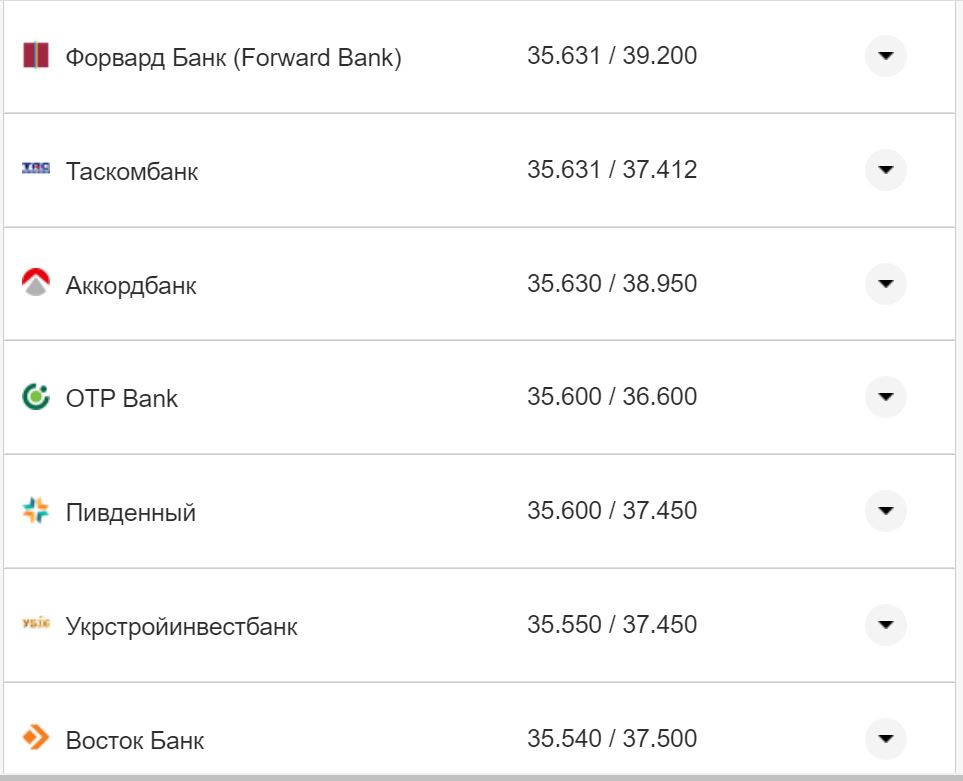Expand the Таскомбанк row details

[886, 170]
